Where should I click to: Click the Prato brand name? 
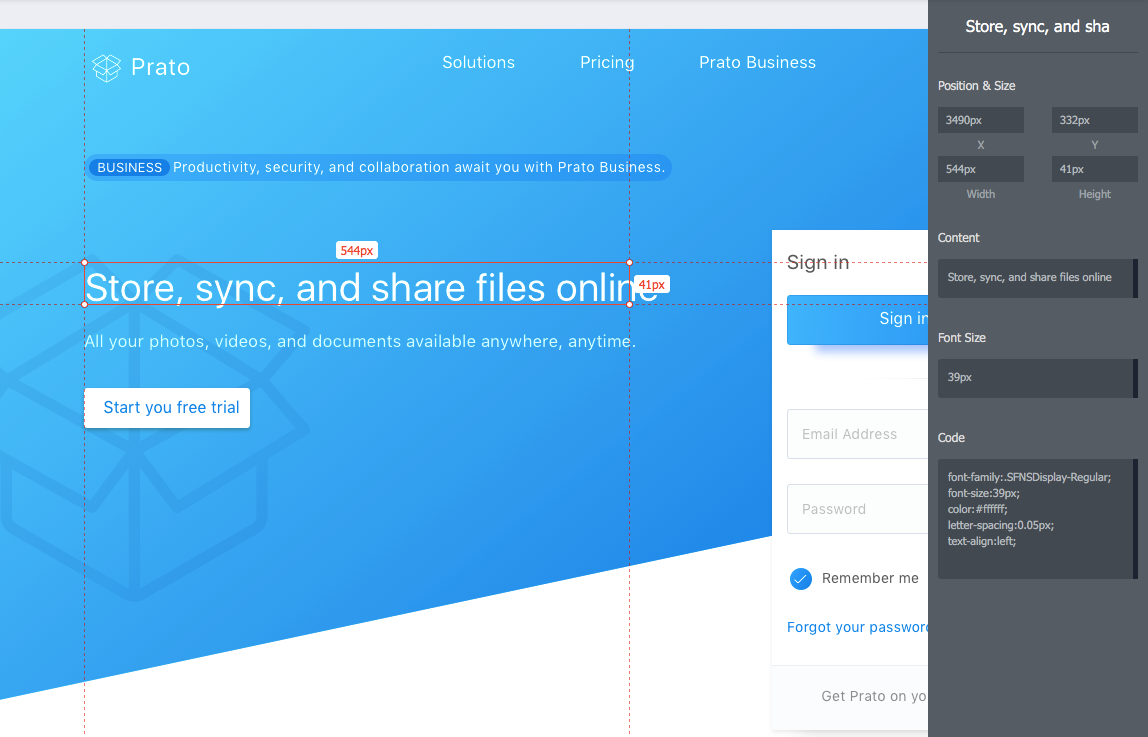pos(160,67)
